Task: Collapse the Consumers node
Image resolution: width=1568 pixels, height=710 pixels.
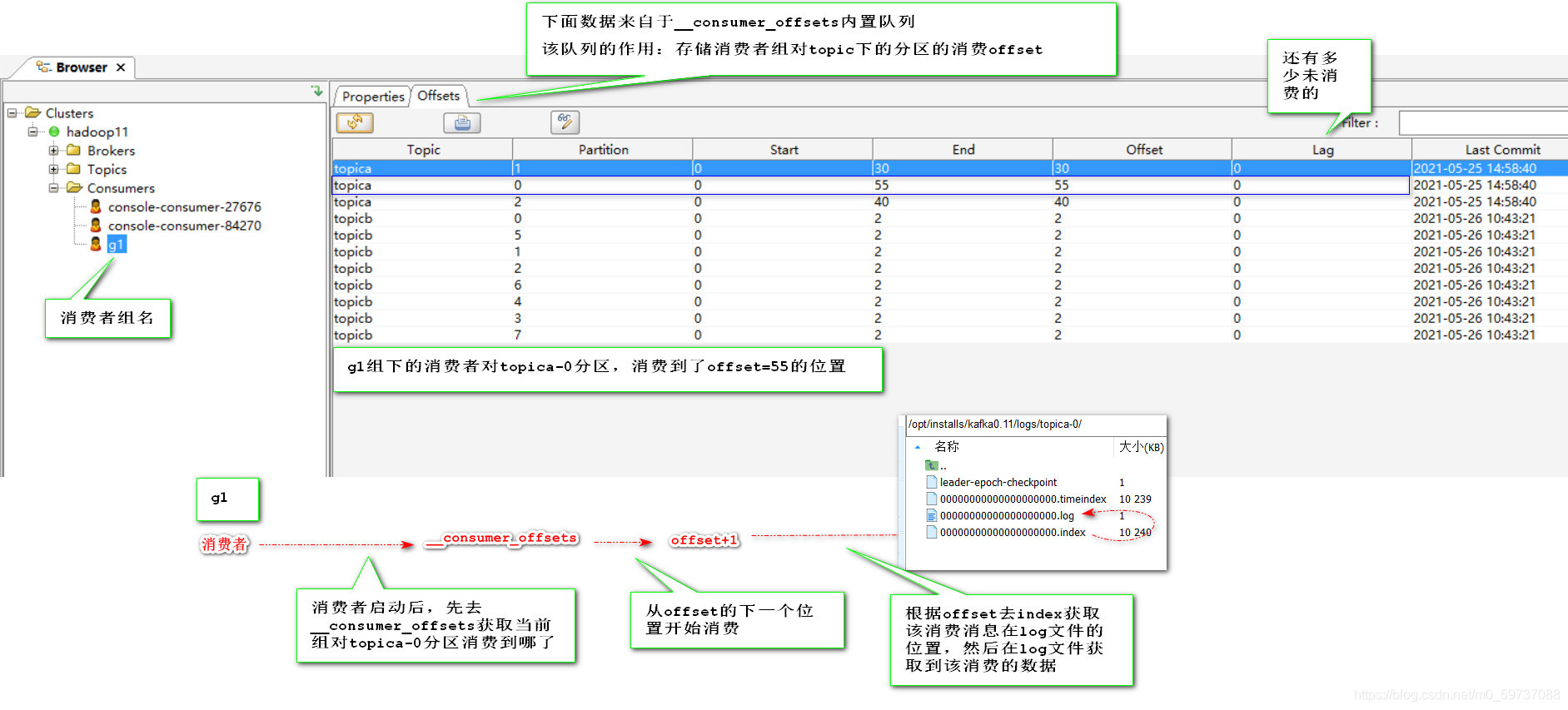Action: 54,188
